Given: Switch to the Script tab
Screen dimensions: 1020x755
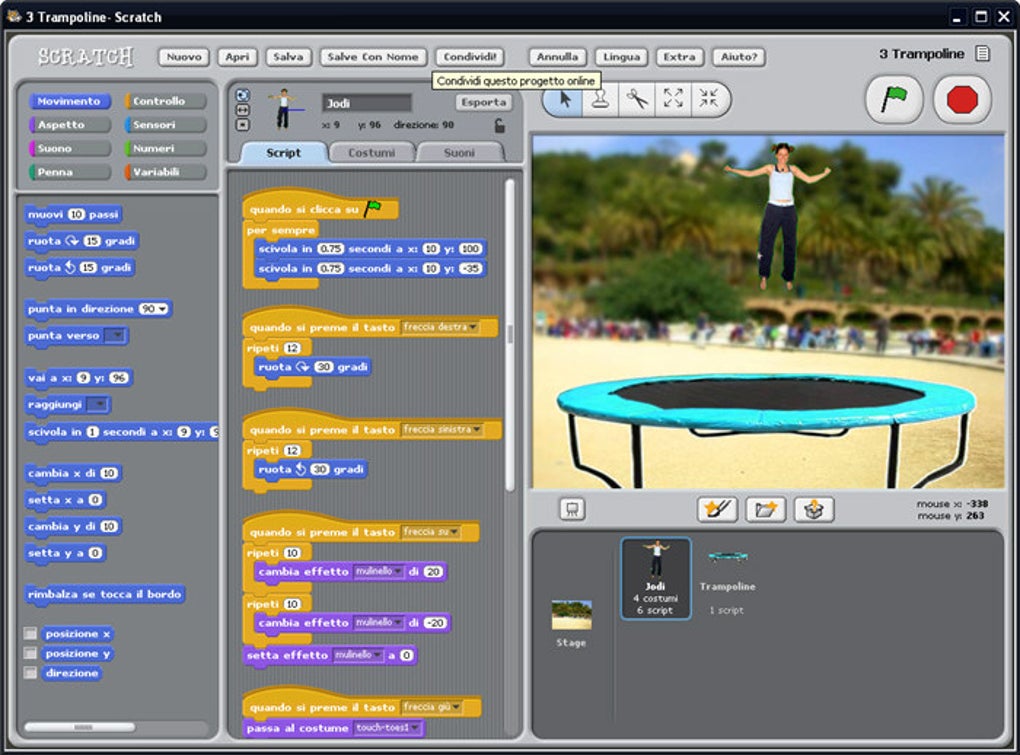Looking at the screenshot, I should tap(284, 153).
